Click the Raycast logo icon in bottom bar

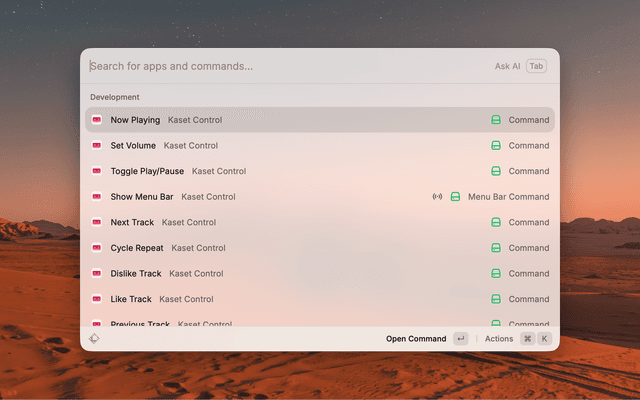point(94,339)
